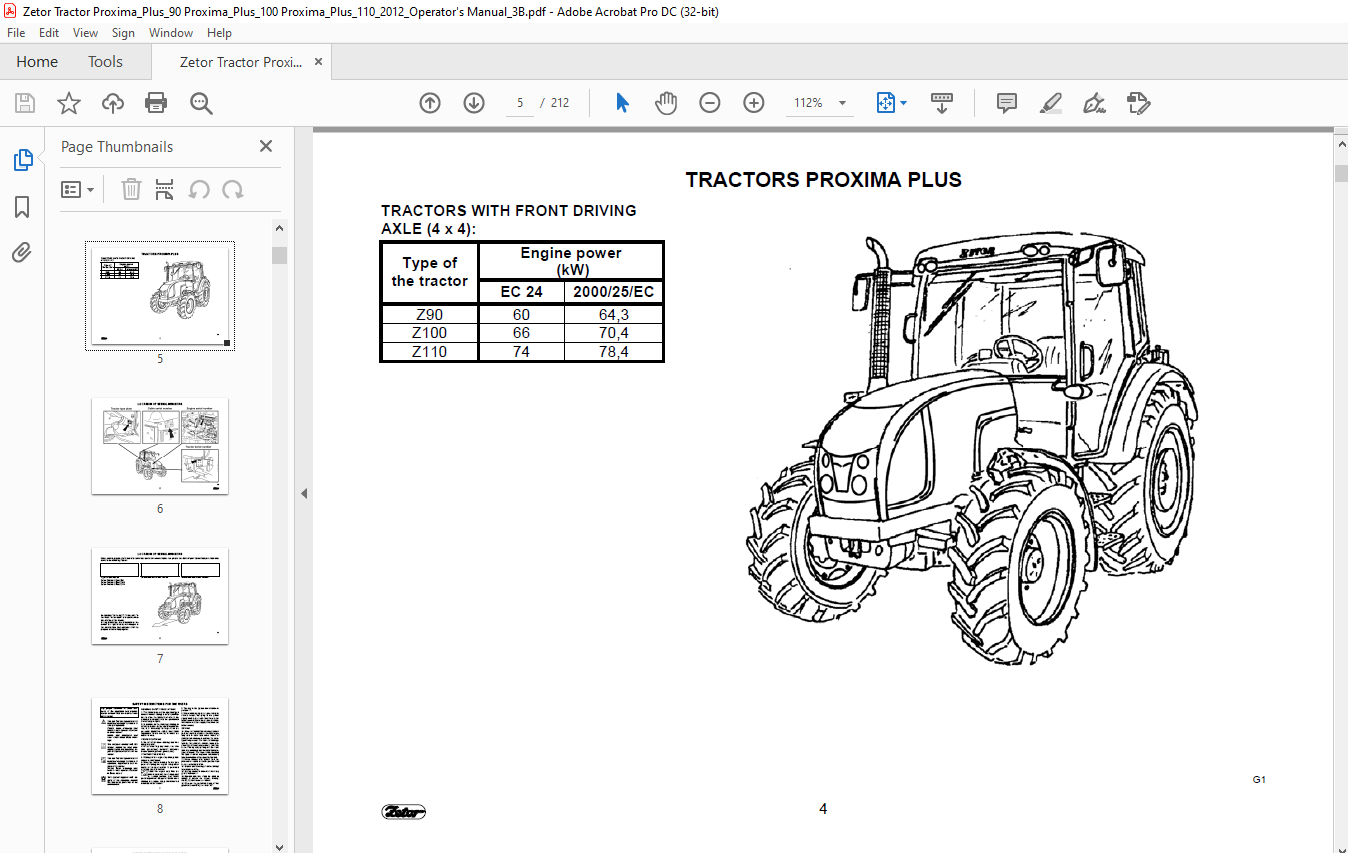Activate the hand pan tool

pyautogui.click(x=666, y=103)
